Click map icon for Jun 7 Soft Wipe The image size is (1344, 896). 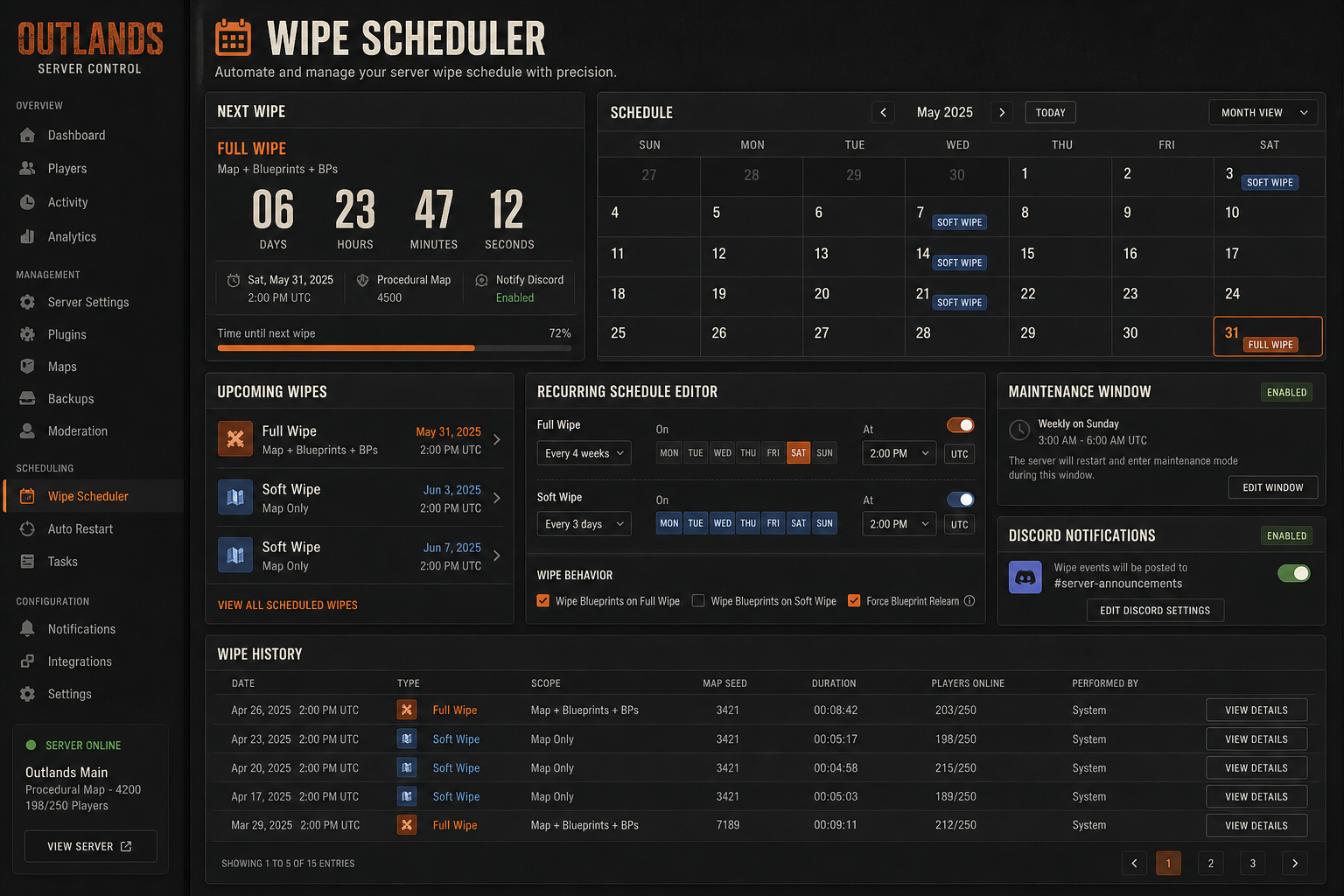point(235,555)
